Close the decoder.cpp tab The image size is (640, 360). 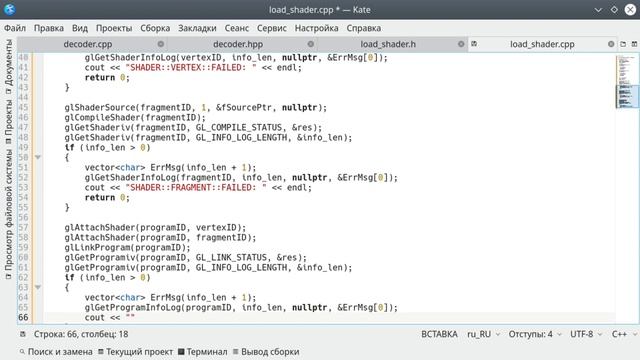[x=161, y=44]
